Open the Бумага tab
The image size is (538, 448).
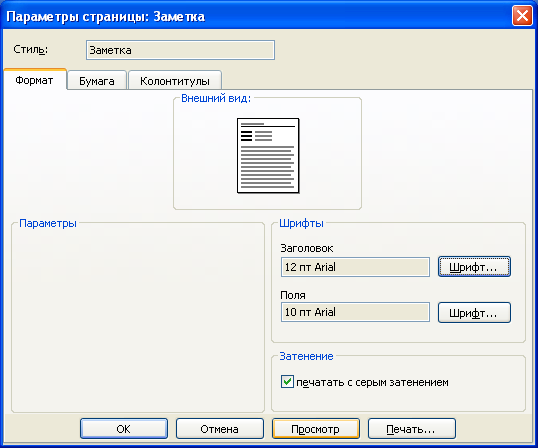click(x=97, y=81)
